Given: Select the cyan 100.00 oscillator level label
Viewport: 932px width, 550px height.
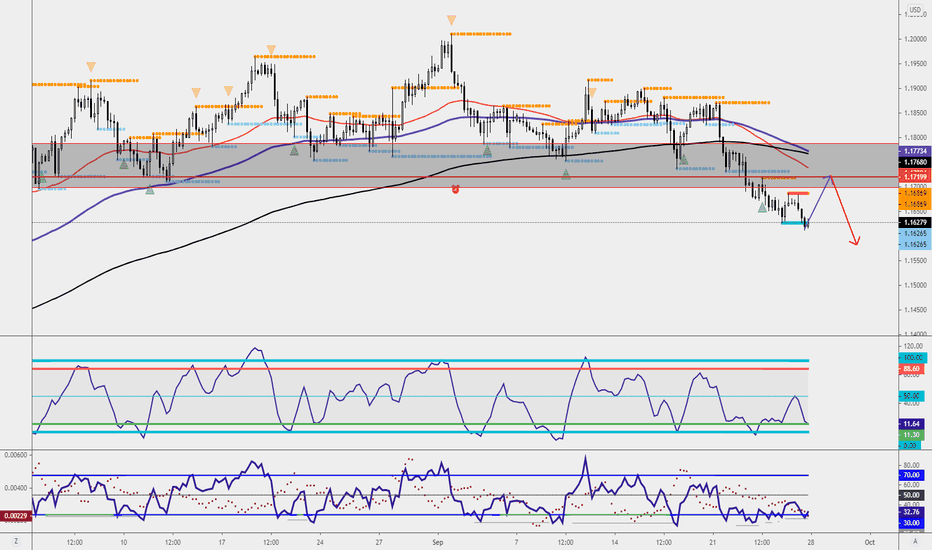Looking at the screenshot, I should (x=913, y=358).
